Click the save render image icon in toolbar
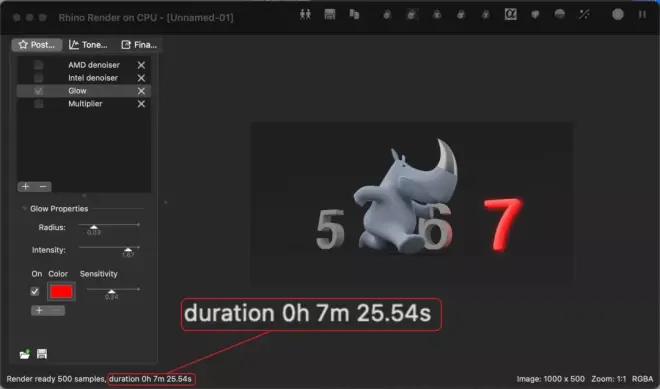 click(330, 14)
